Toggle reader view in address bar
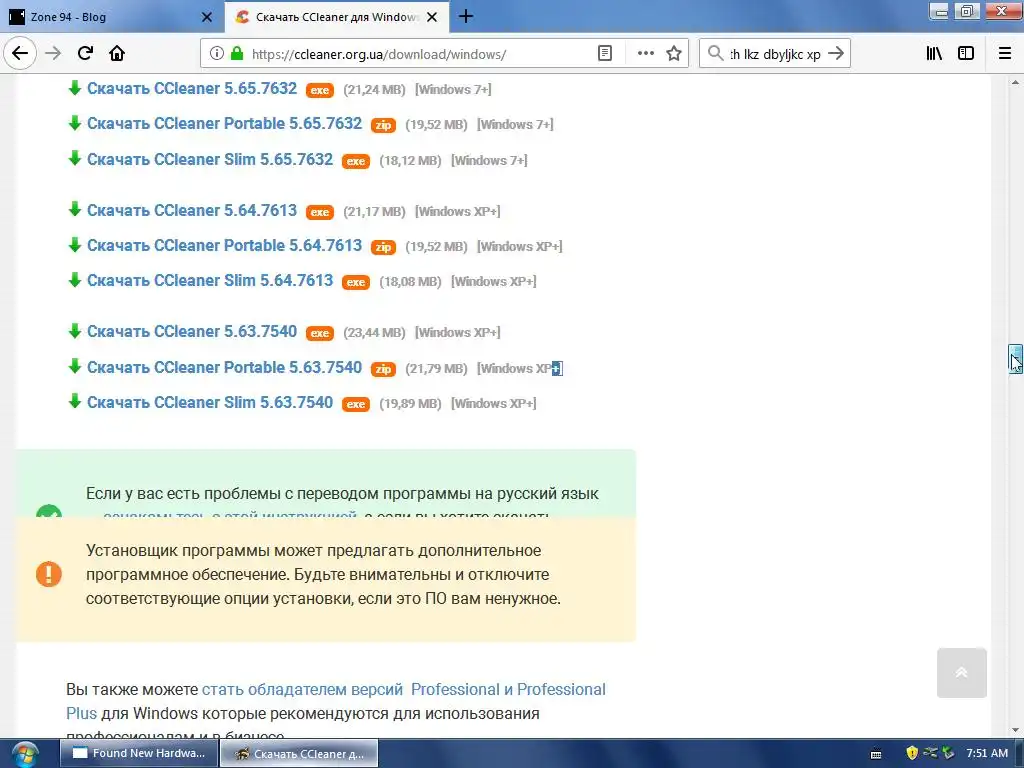The height and width of the screenshot is (768, 1024). pyautogui.click(x=605, y=54)
